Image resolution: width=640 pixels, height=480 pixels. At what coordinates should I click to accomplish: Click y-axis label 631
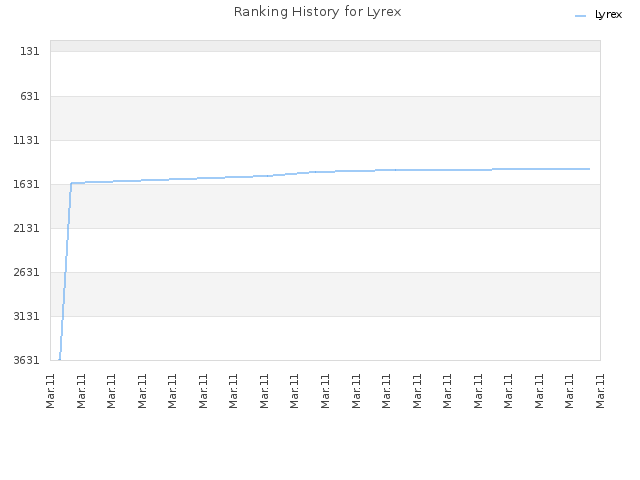click(30, 96)
